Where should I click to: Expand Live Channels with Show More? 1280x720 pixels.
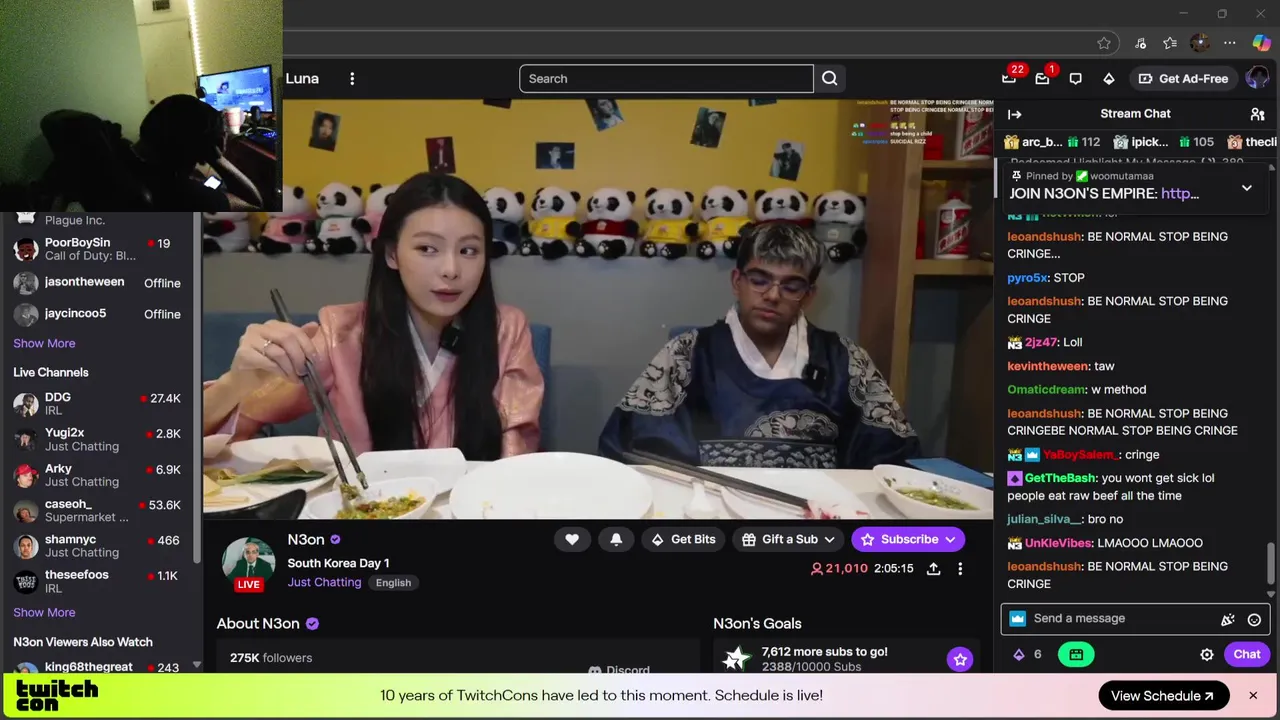click(44, 612)
